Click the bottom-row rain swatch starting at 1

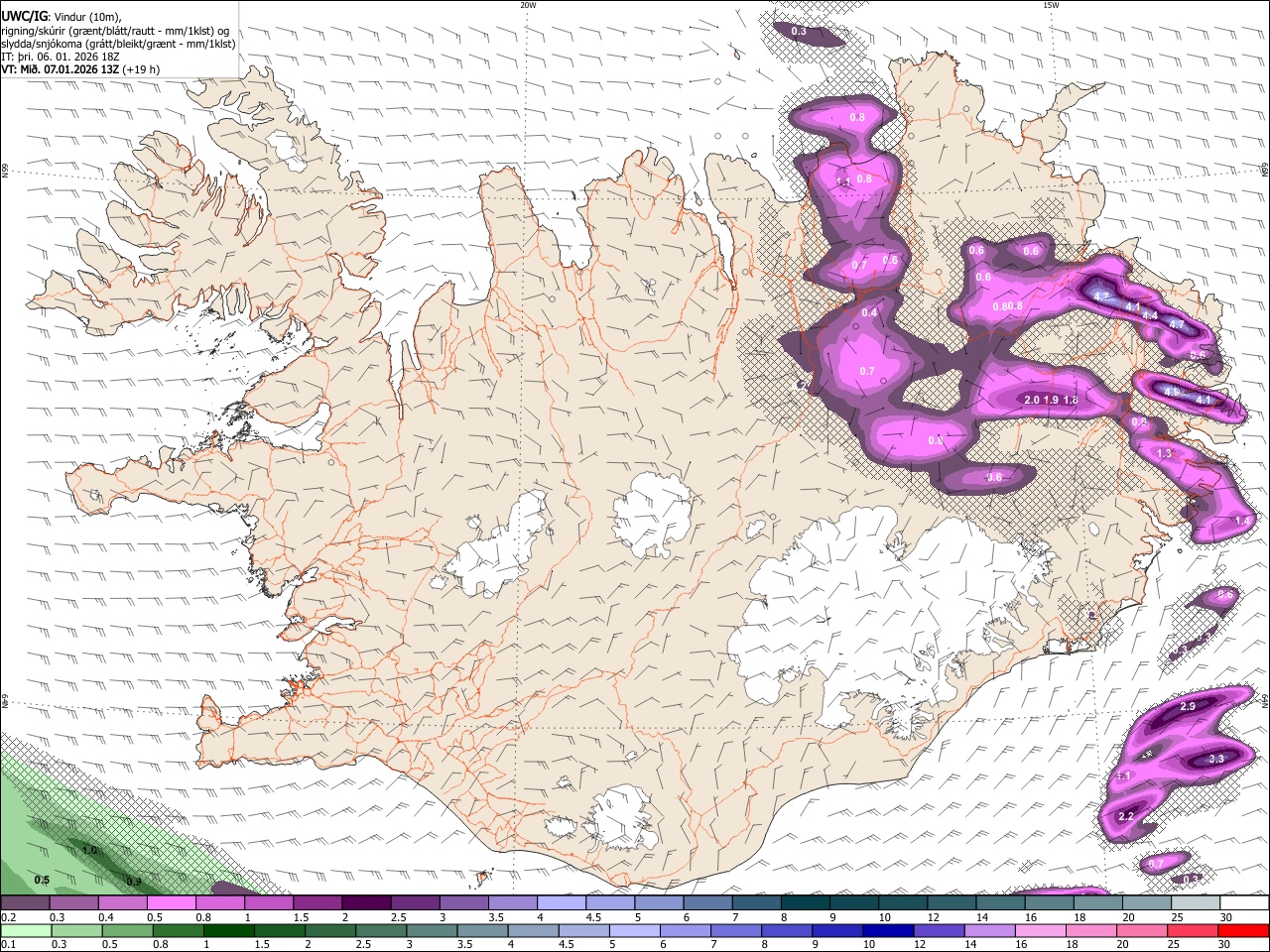(x=228, y=930)
